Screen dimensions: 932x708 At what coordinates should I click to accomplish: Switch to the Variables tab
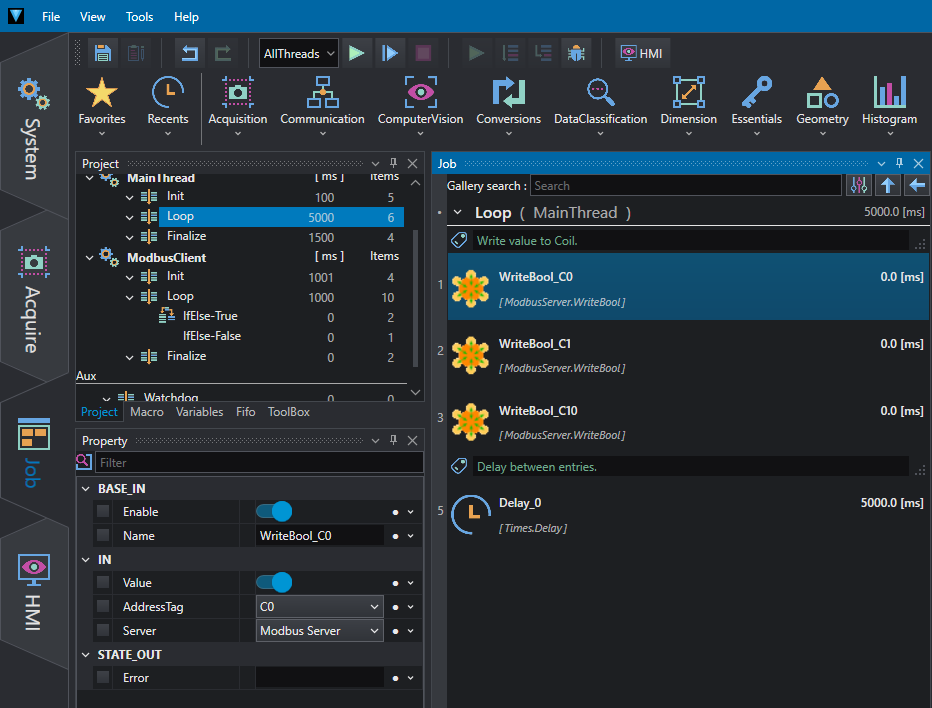[200, 412]
